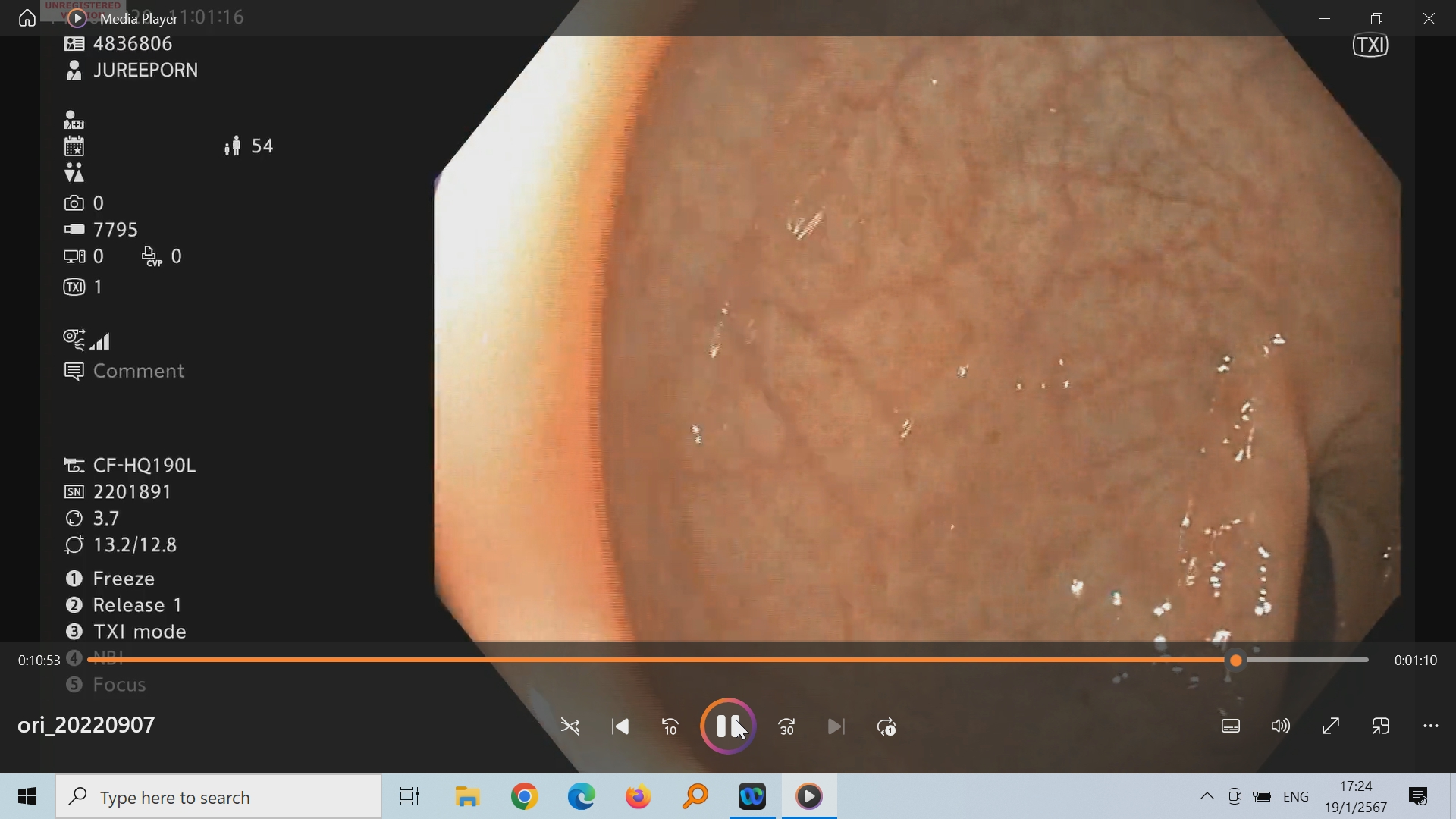Seek to middle of progress bar
The image size is (1456, 819).
coord(728,661)
